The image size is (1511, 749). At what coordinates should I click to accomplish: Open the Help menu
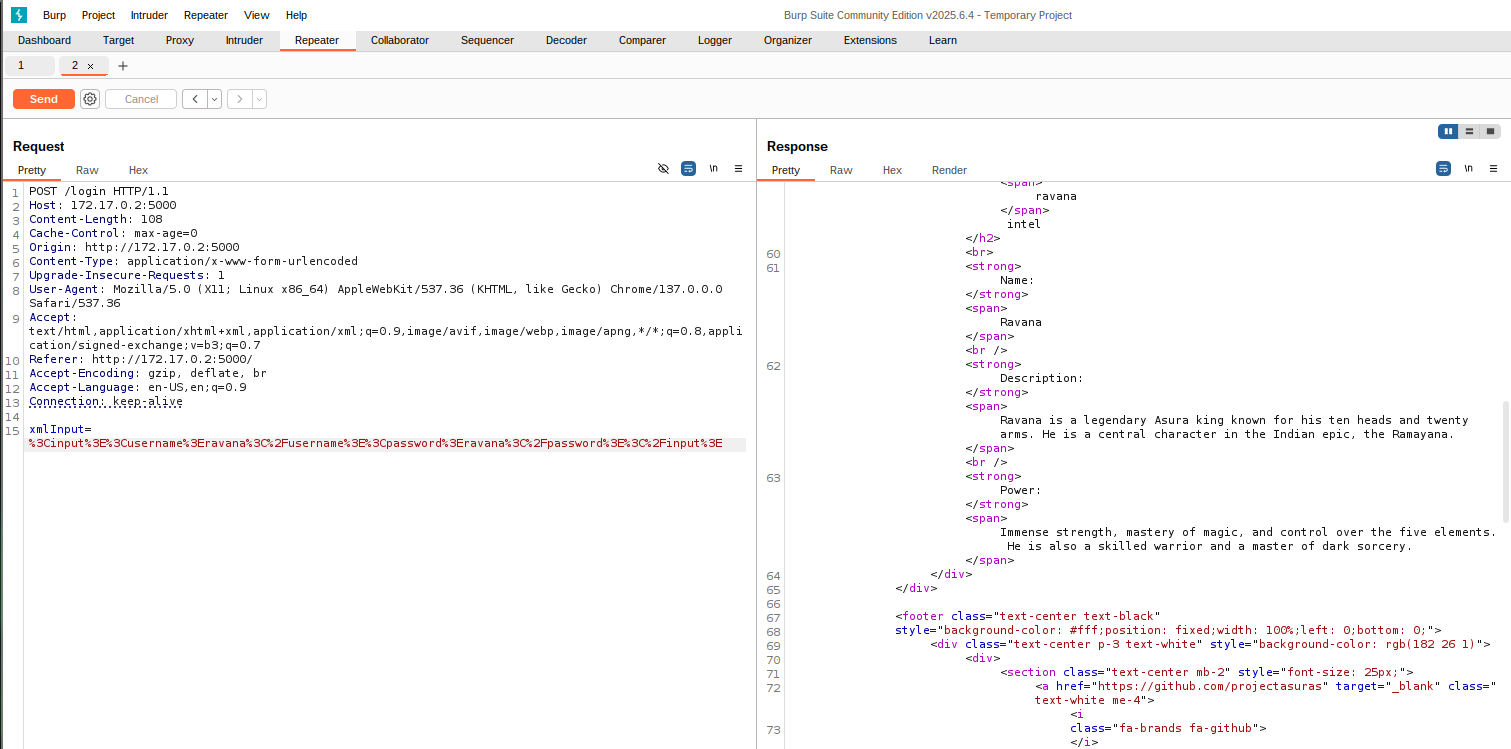[297, 15]
